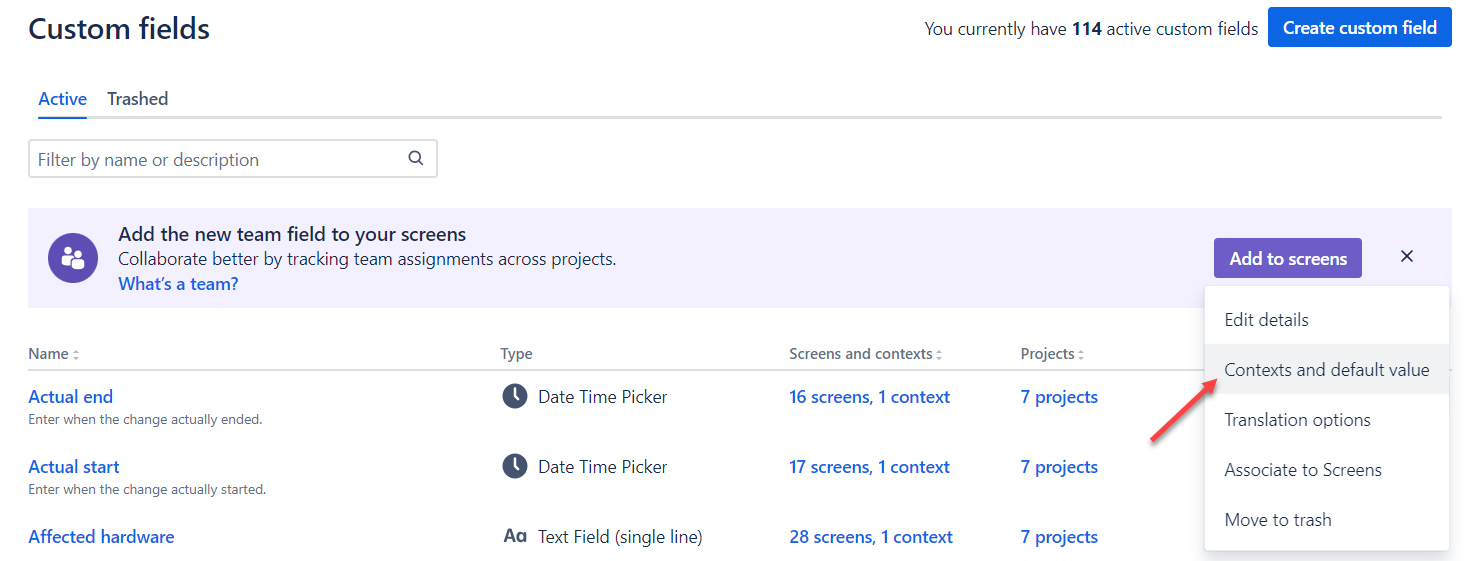Choose Move to trash option
Image resolution: width=1482 pixels, height=561 pixels.
point(1326,519)
